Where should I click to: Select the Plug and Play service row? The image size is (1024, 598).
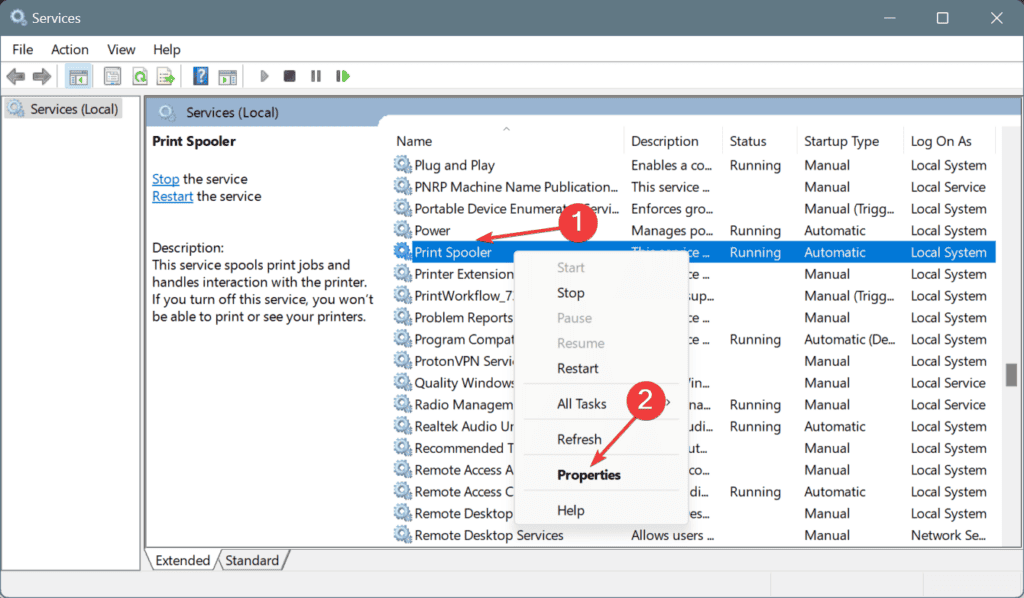(694, 165)
